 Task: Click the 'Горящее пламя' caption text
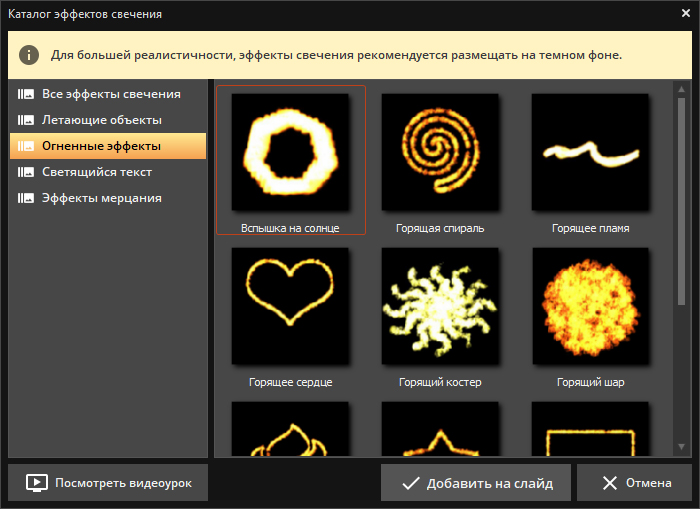click(591, 228)
